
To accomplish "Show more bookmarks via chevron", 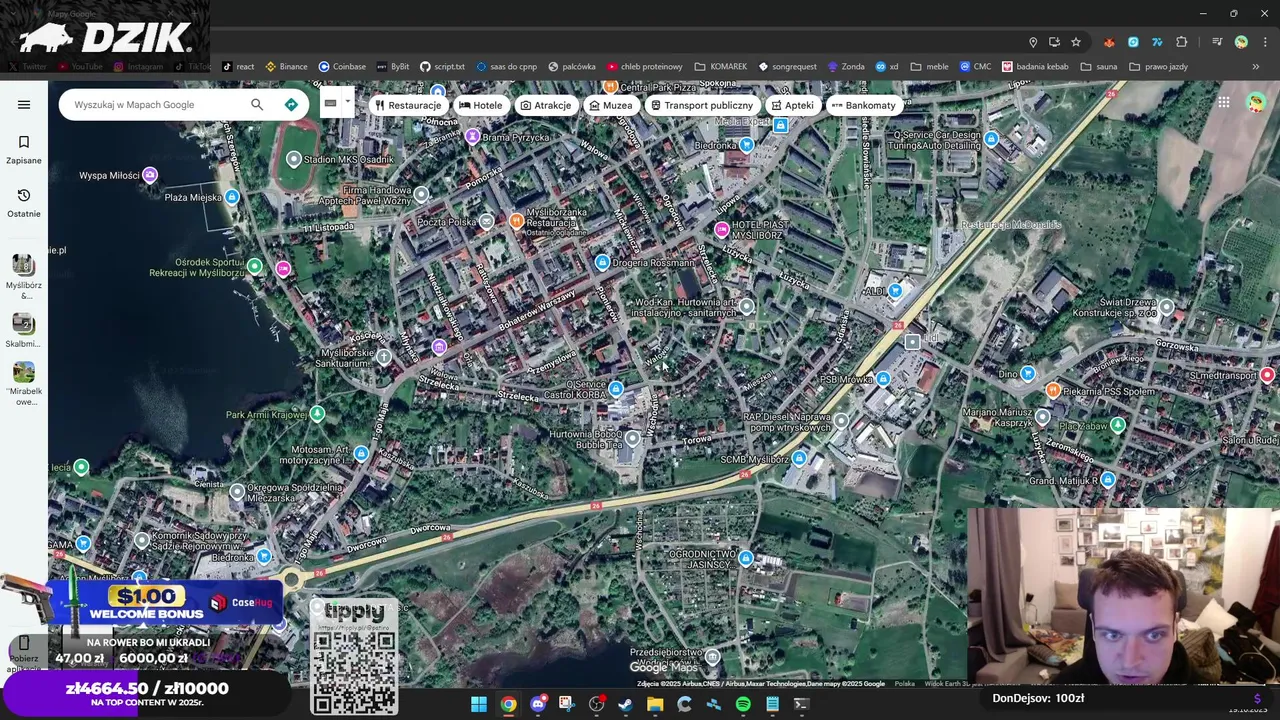I will (x=1256, y=67).
